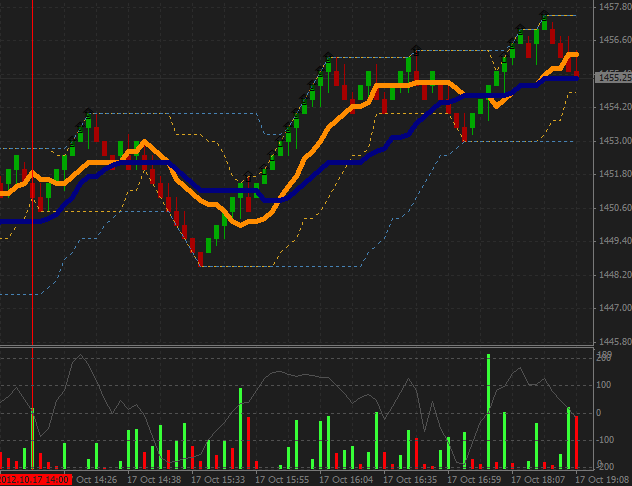Click the 1456.60 price axis label
This screenshot has width=632, height=486.
[x=615, y=39]
